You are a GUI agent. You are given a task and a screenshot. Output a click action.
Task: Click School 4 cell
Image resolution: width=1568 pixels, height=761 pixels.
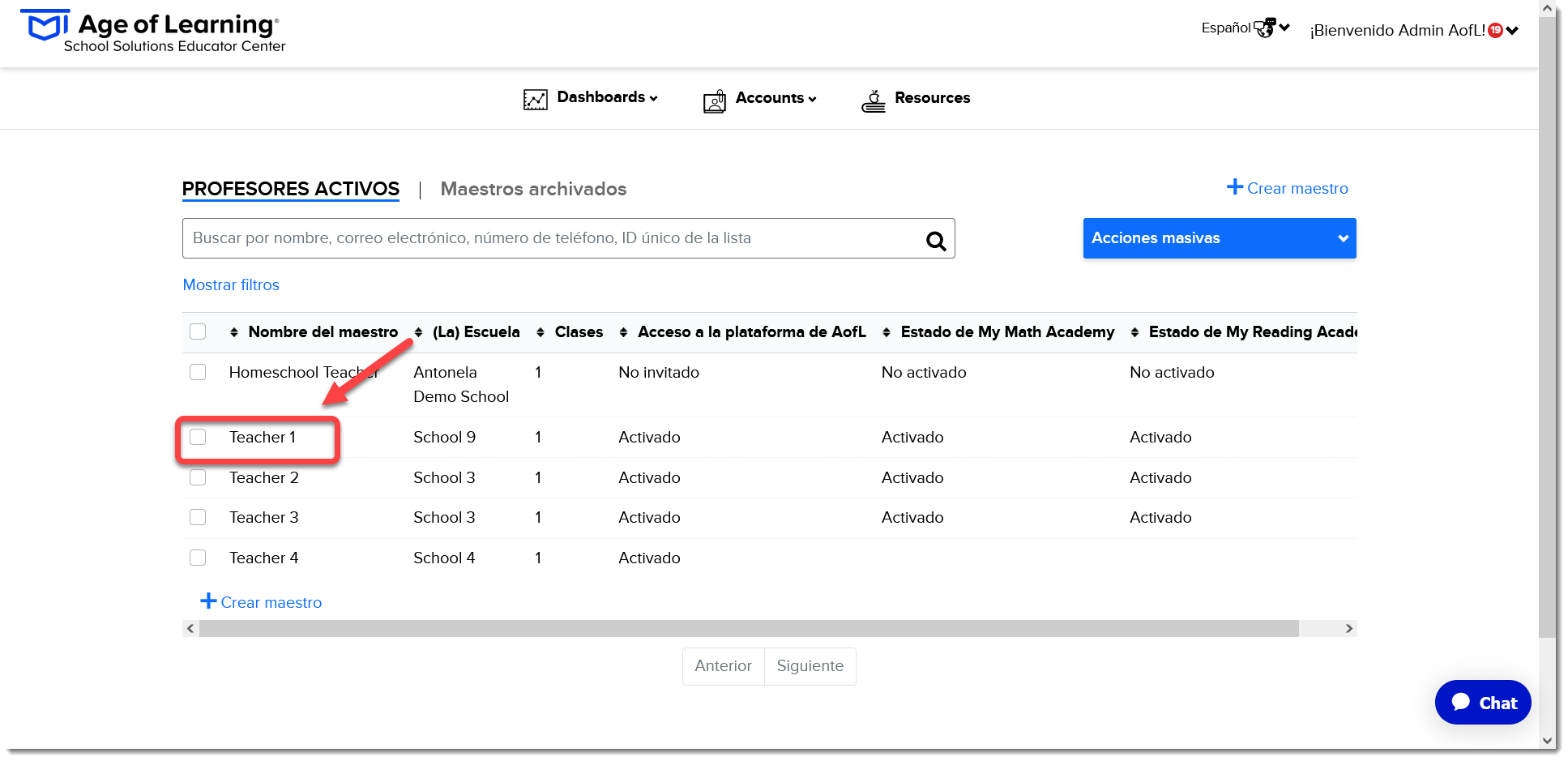pos(444,558)
